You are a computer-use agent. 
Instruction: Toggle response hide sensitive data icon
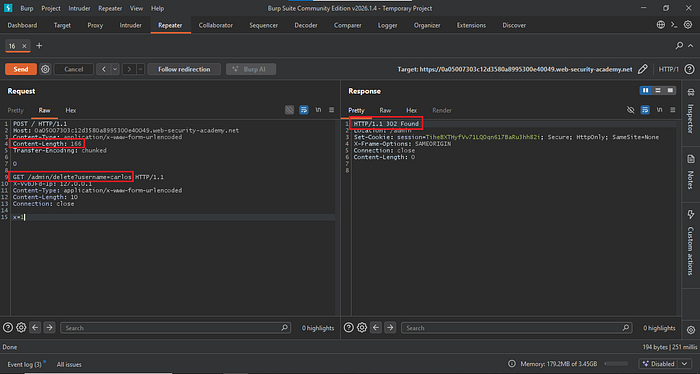(630, 110)
